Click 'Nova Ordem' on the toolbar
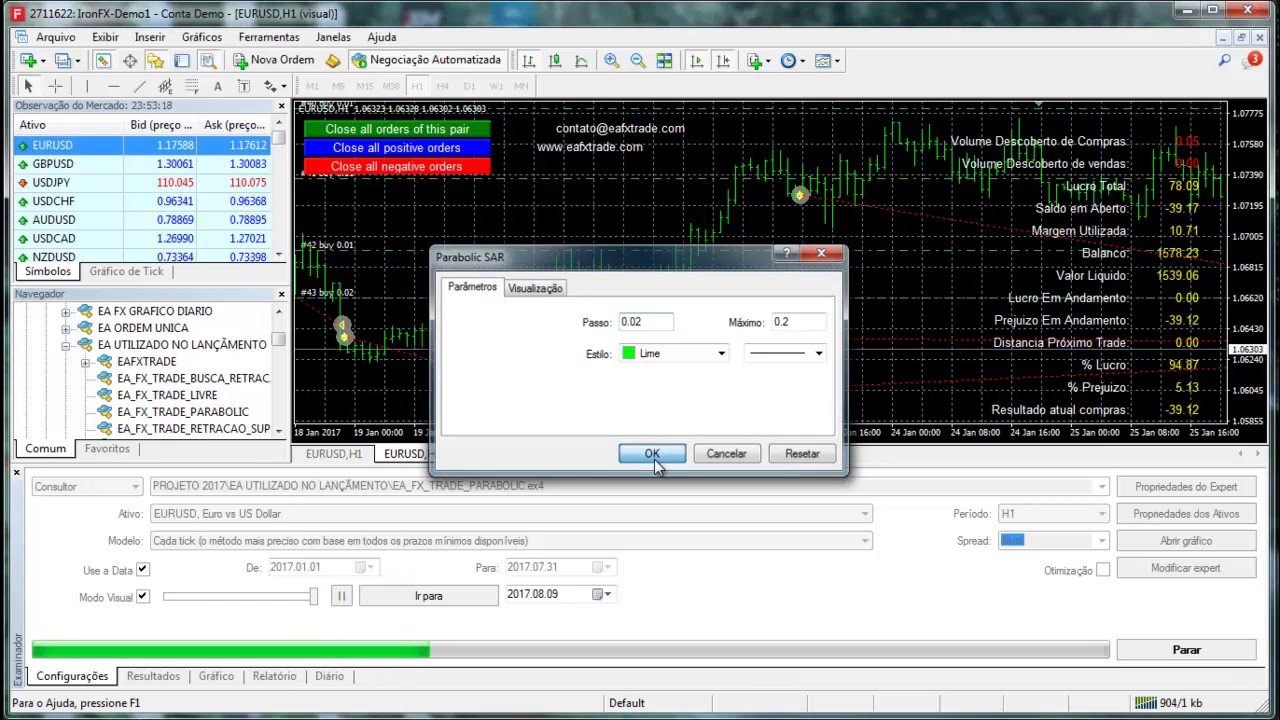Screen dimensions: 1280x720 [274, 60]
